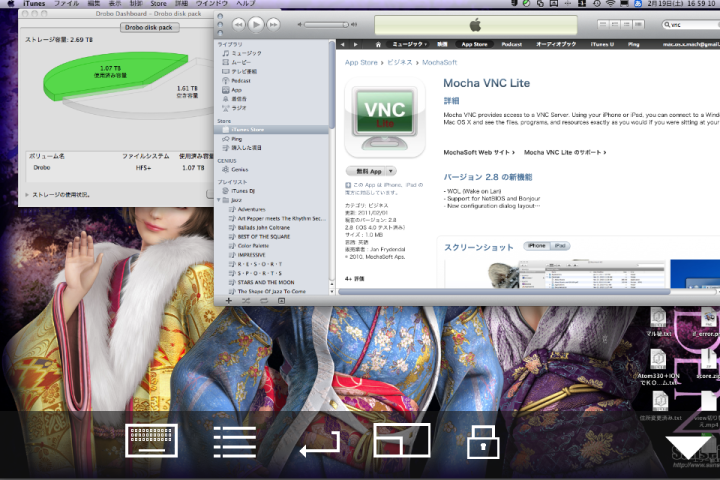Open the Apple menu icon
720x480 pixels.
(11, 4)
